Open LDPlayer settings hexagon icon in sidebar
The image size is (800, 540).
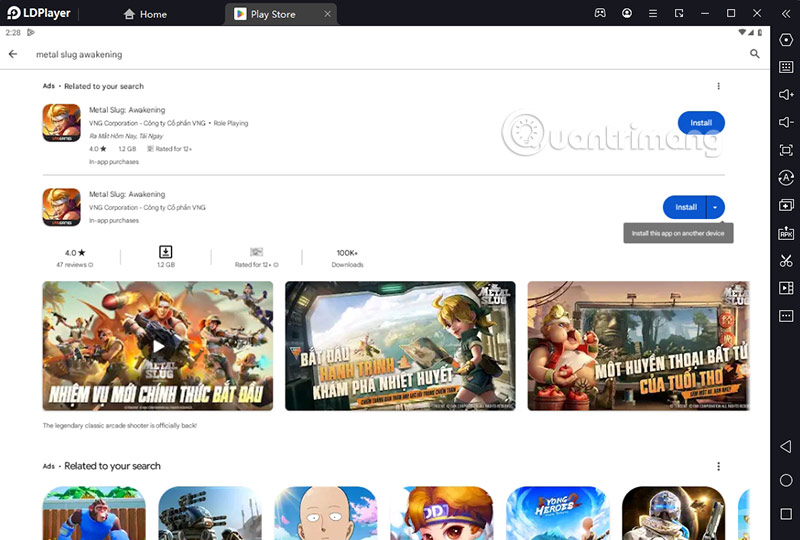[x=786, y=40]
